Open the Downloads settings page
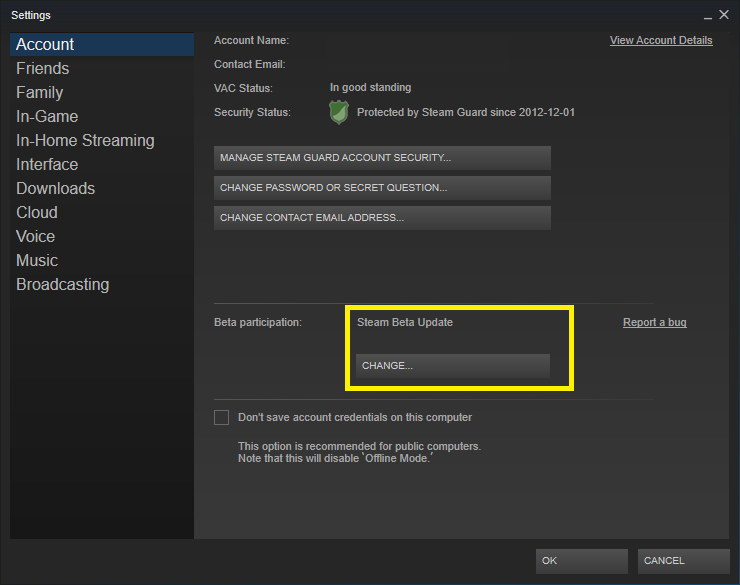The image size is (740, 585). (x=56, y=189)
